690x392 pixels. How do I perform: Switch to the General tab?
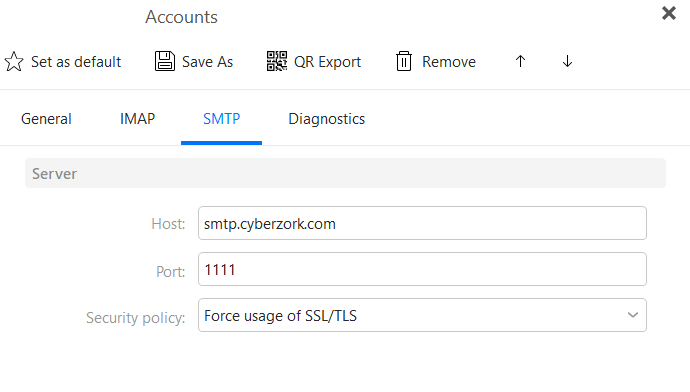point(46,119)
